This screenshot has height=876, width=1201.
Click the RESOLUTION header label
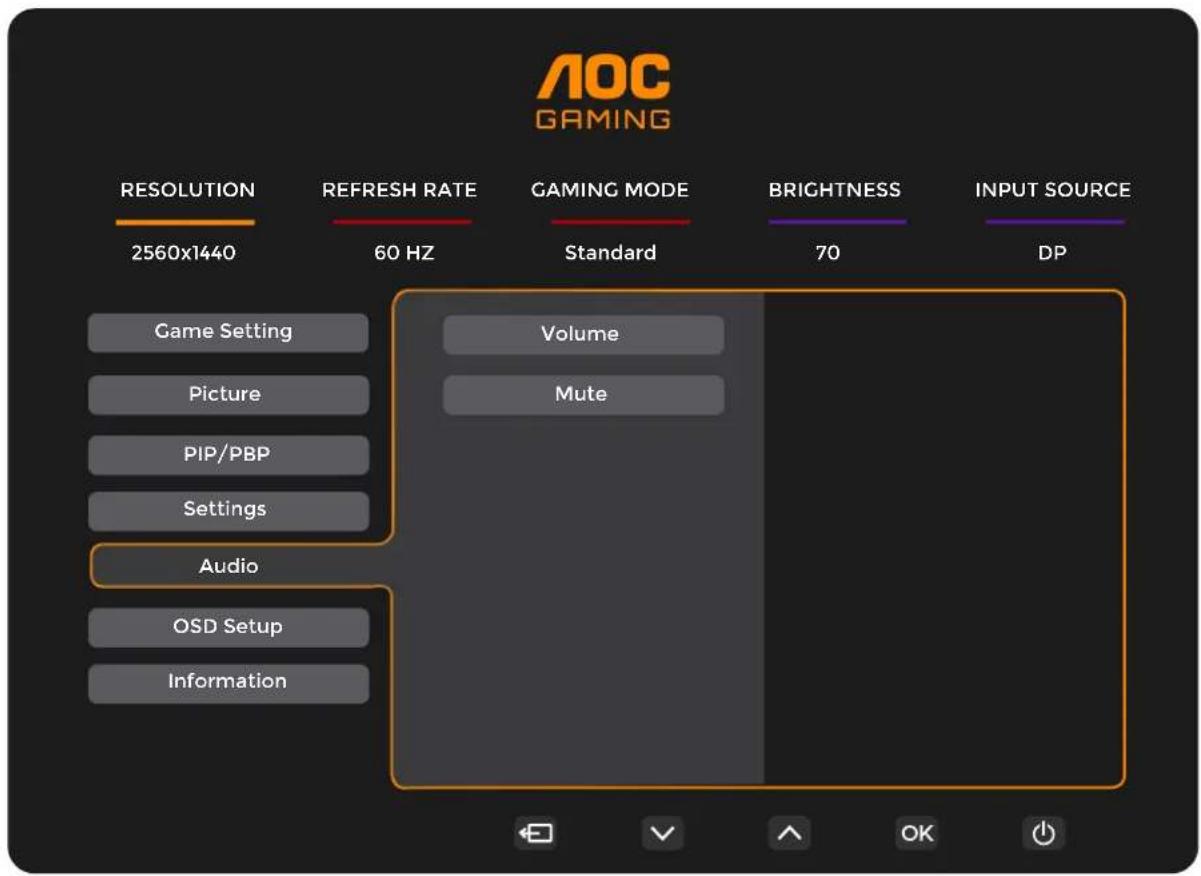187,190
